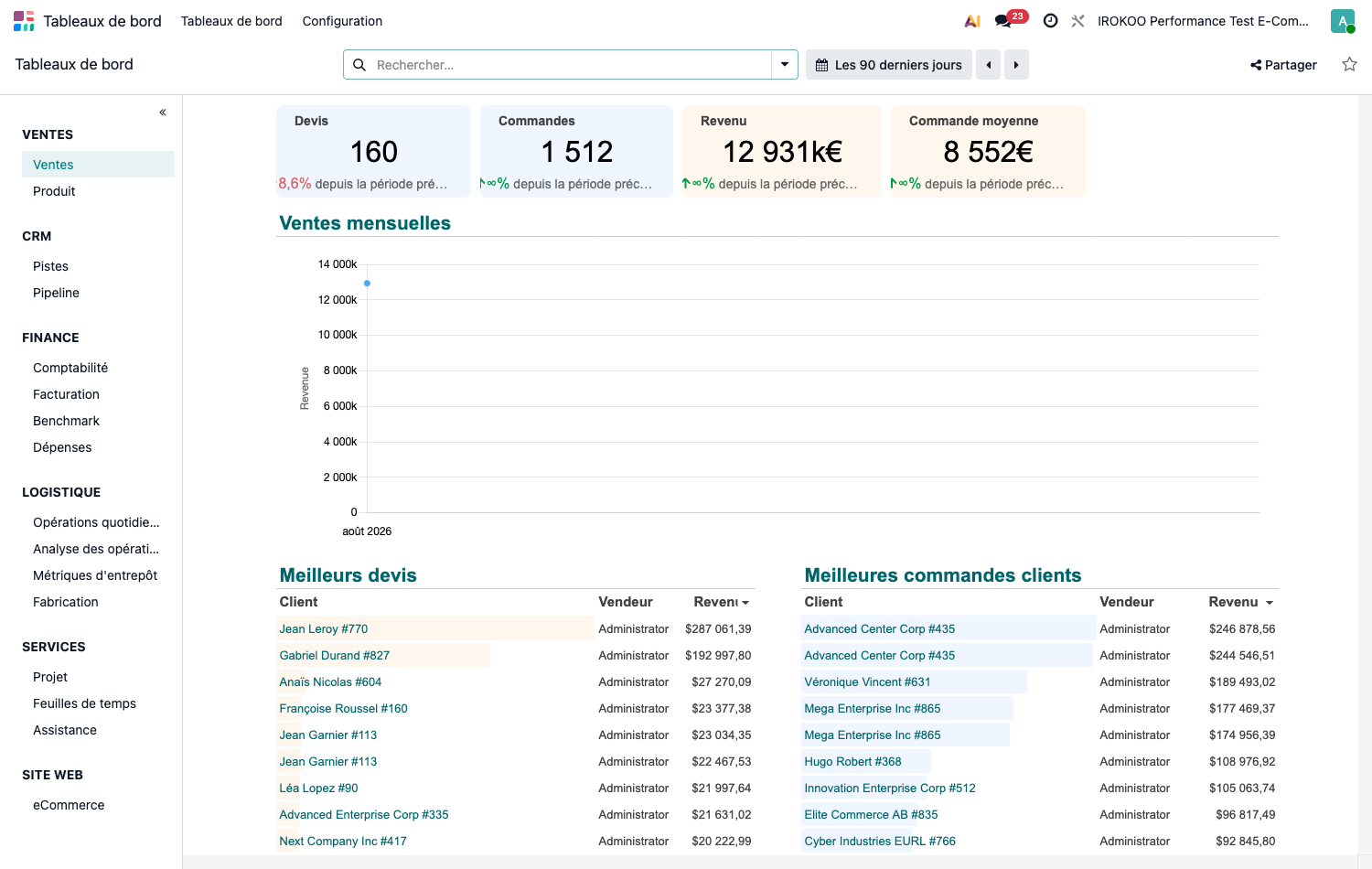Collapse the sidebar with double chevron icon
The width and height of the screenshot is (1372, 869).
[163, 113]
